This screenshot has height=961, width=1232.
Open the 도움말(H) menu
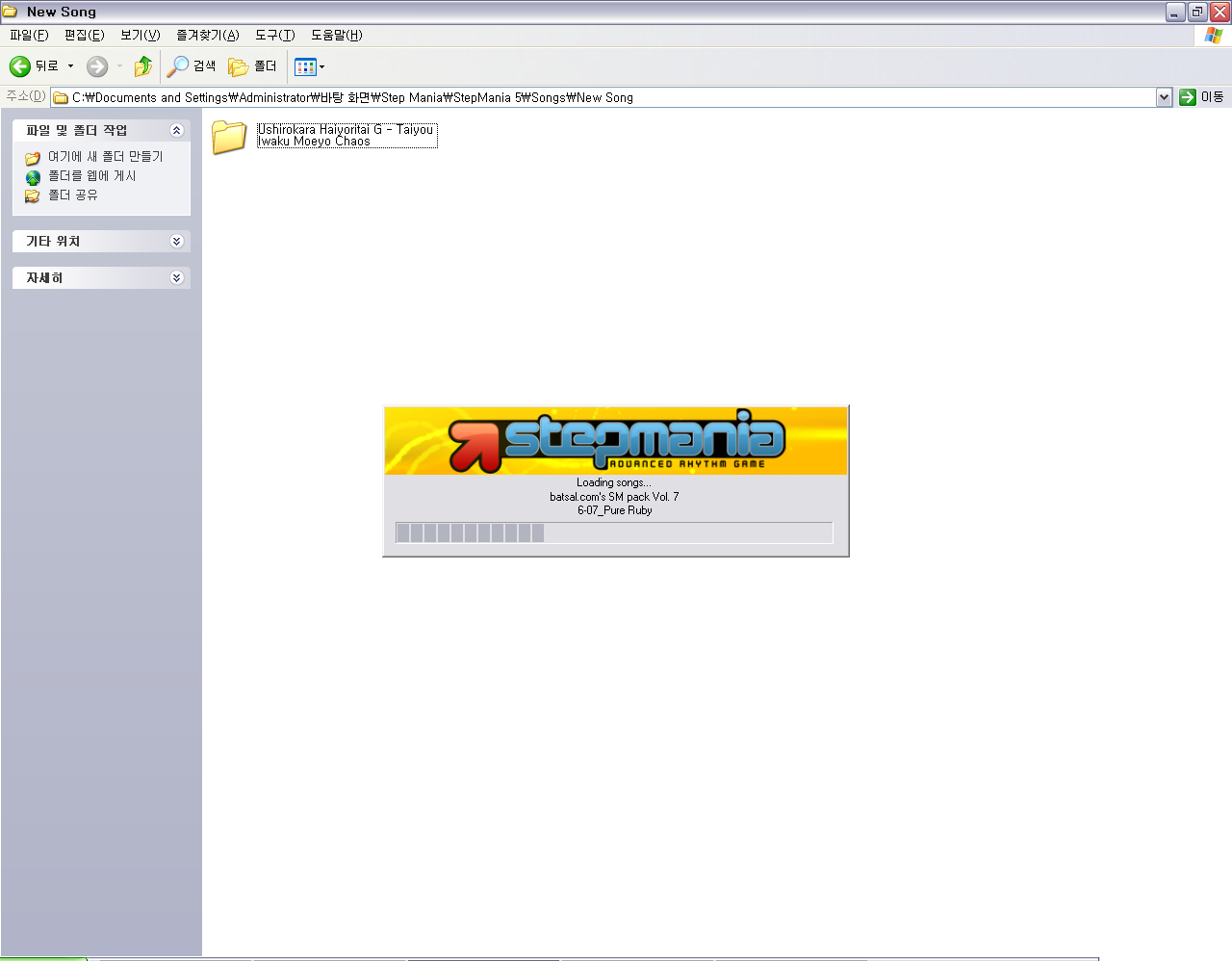click(337, 36)
